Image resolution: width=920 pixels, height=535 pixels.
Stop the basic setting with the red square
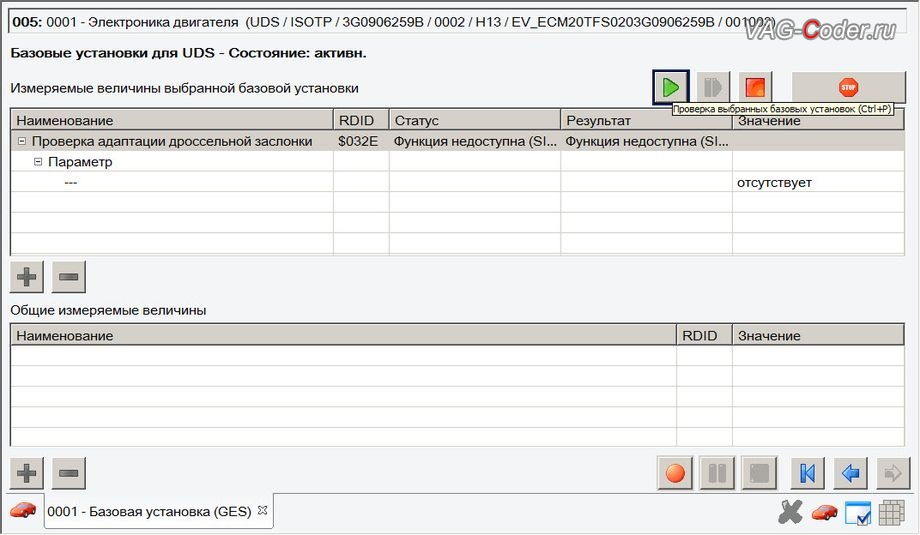click(x=755, y=87)
